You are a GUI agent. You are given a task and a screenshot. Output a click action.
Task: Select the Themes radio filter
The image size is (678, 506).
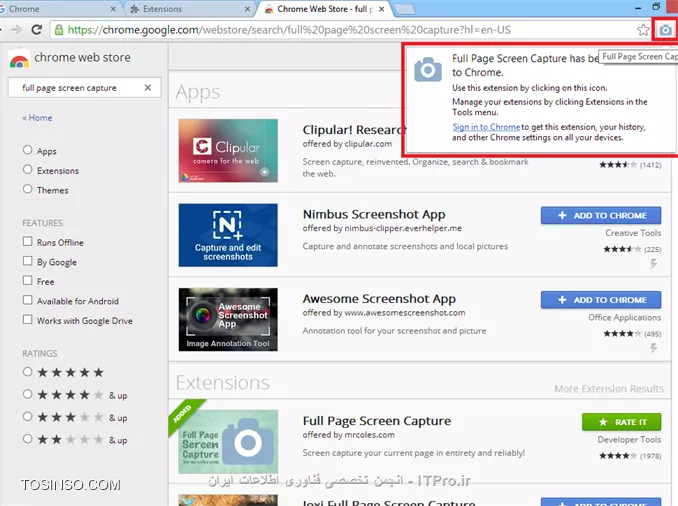pos(27,189)
